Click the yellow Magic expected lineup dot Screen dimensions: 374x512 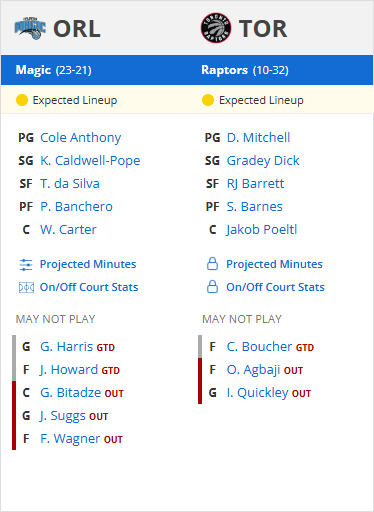pyautogui.click(x=22, y=100)
